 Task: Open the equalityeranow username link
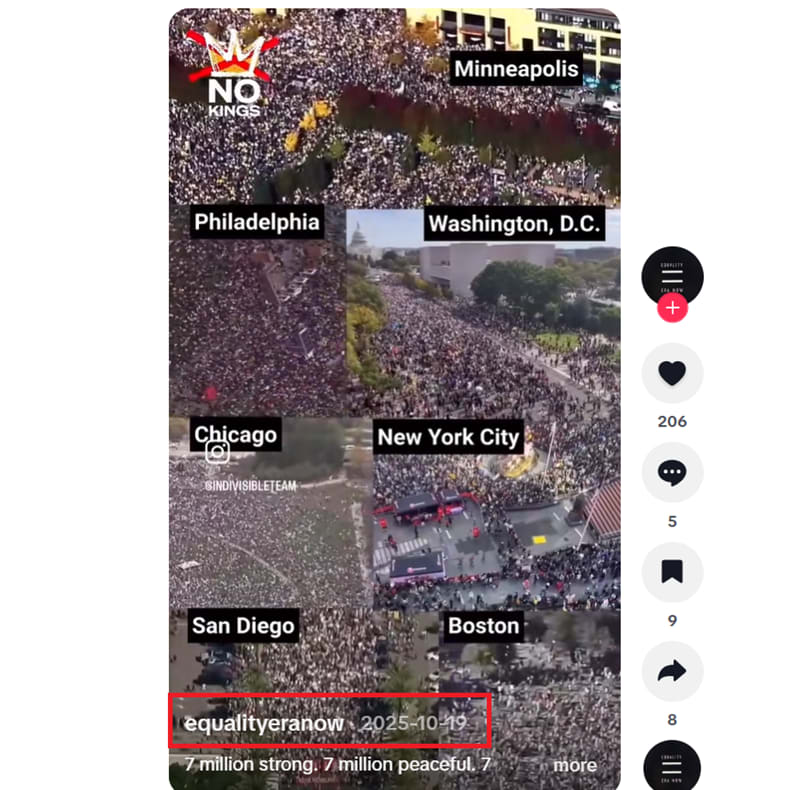264,723
